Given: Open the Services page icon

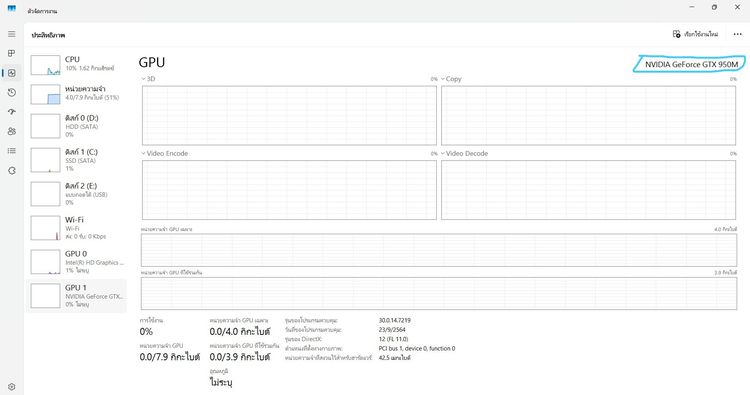Looking at the screenshot, I should click(x=11, y=170).
